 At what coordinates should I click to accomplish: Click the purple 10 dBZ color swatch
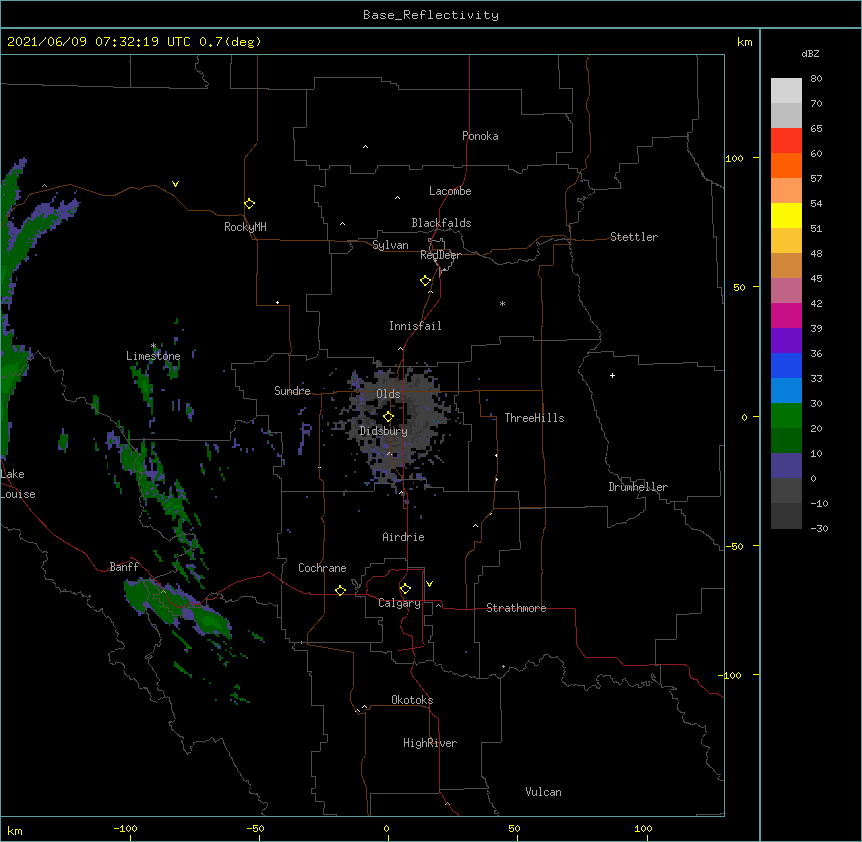point(786,466)
